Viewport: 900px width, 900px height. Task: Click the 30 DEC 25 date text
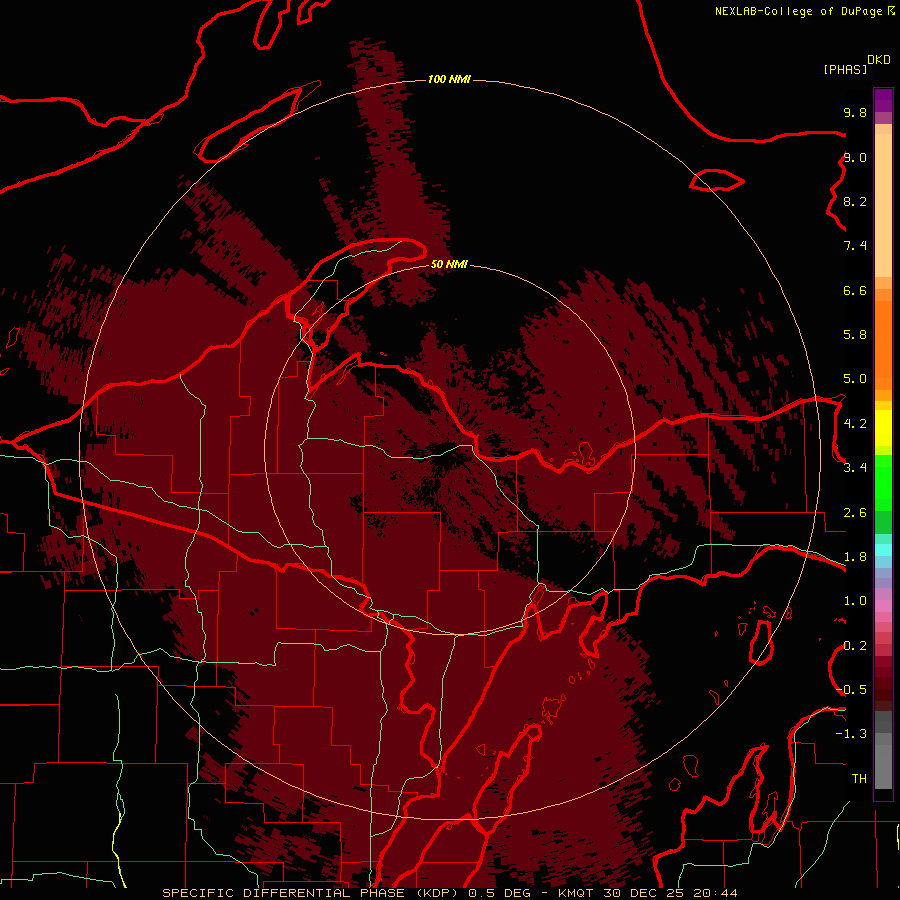tap(644, 893)
